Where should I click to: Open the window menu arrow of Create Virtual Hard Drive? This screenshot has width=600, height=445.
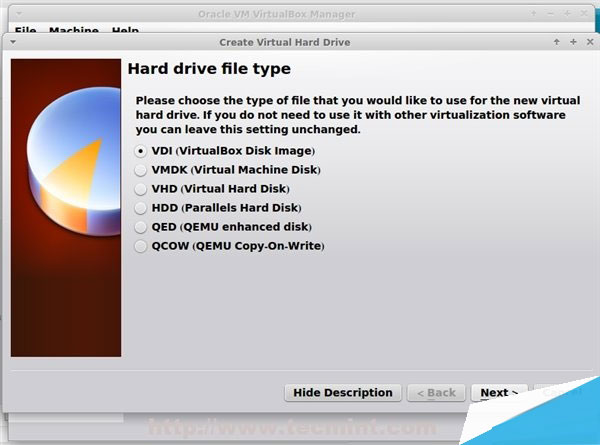13,42
